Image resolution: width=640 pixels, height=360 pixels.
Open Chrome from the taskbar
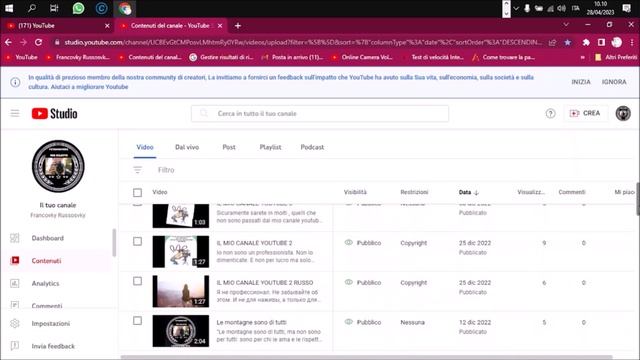(x=125, y=8)
